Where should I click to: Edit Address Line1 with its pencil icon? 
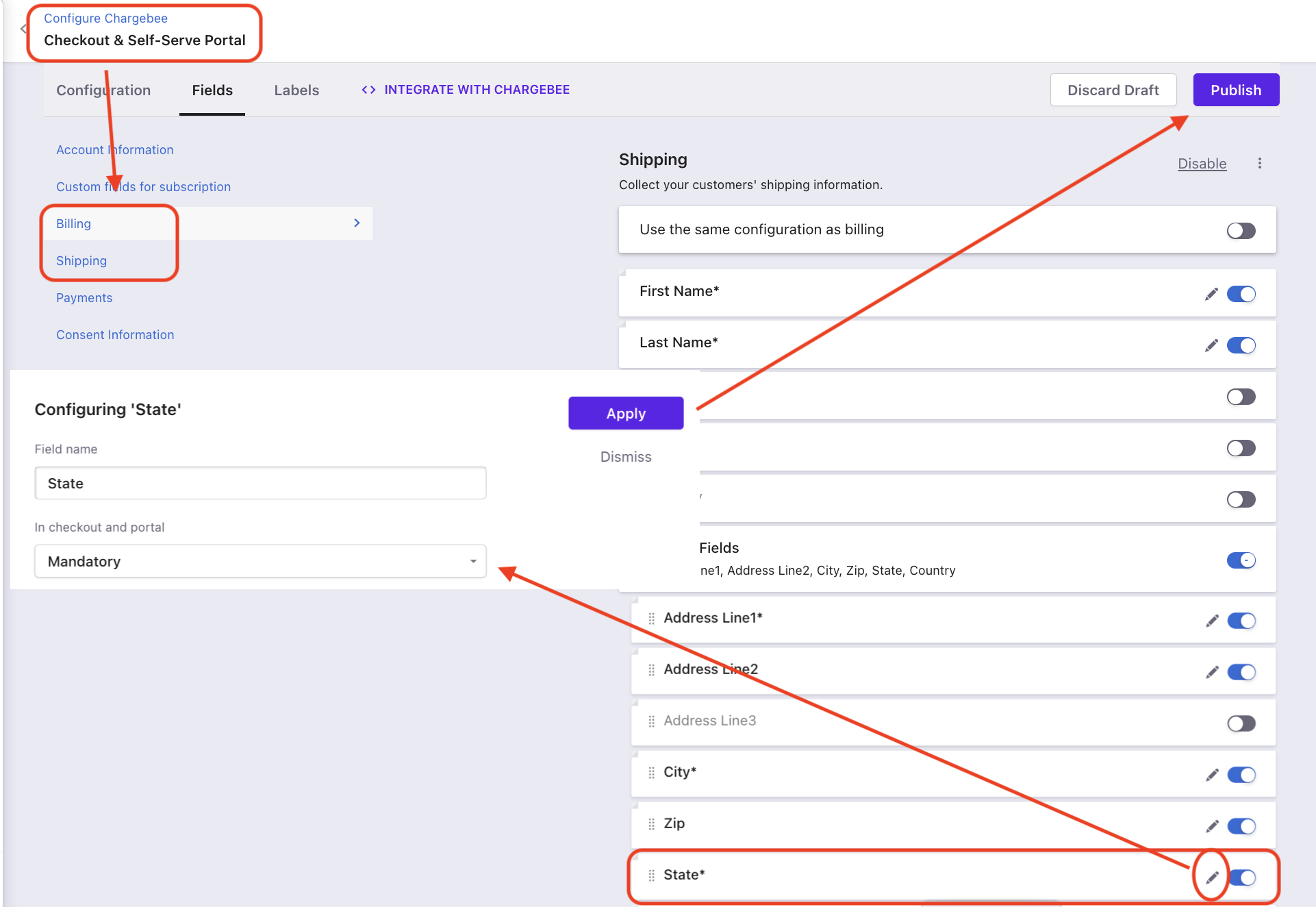(1212, 621)
